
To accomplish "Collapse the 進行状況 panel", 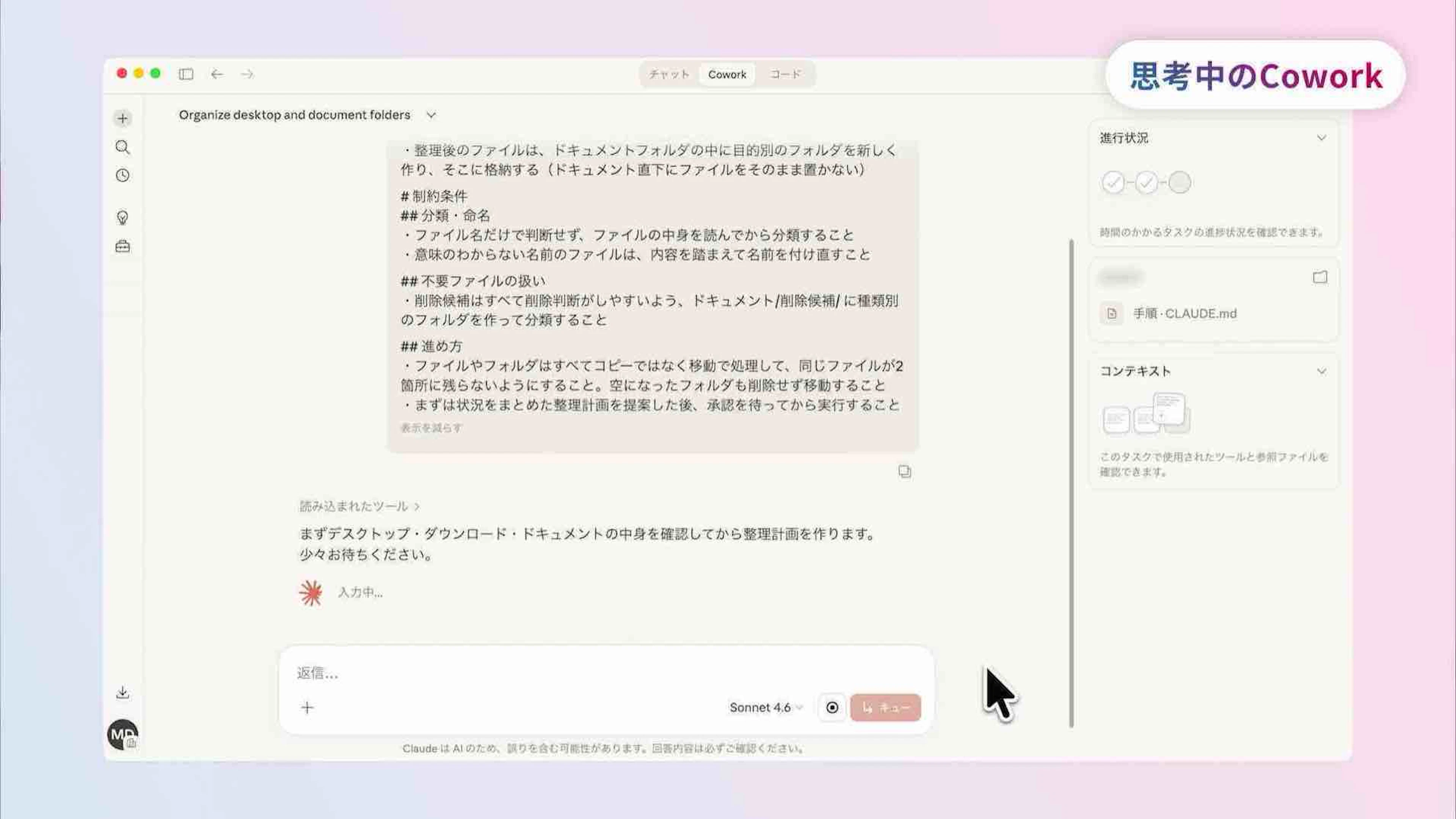I will 1321,138.
